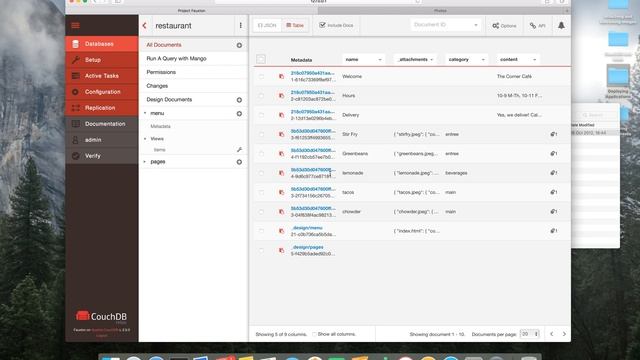Click the Documentation book icon
Screen dimensions: 640x360
coord(76,124)
